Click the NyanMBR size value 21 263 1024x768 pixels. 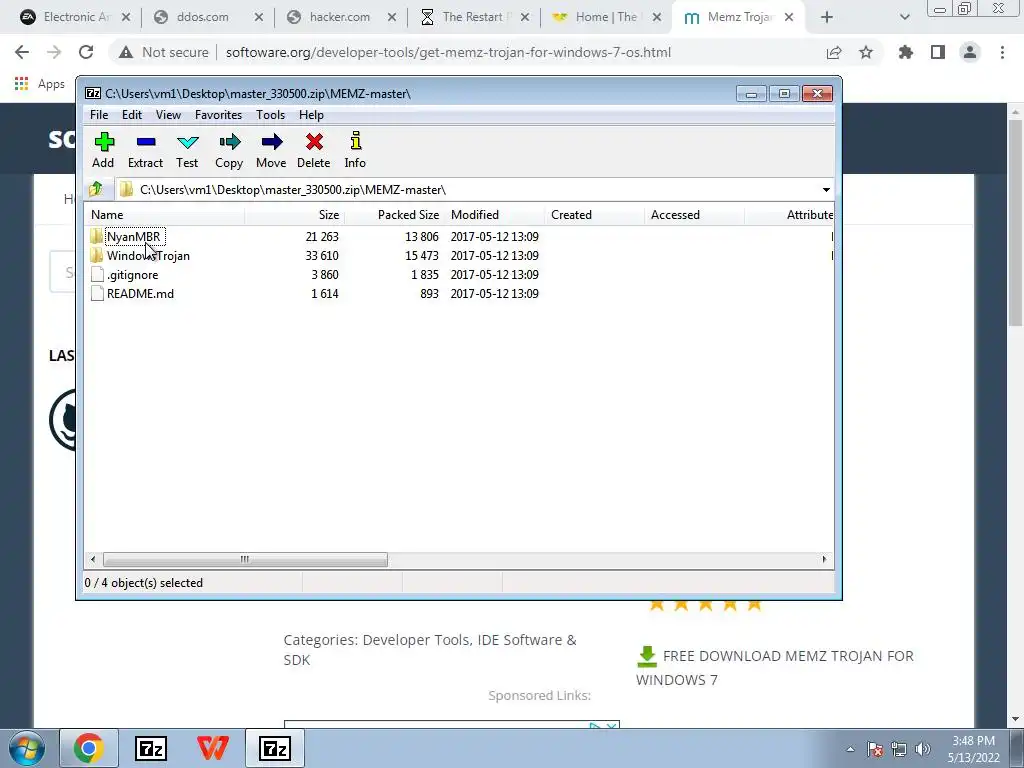pyautogui.click(x=322, y=236)
